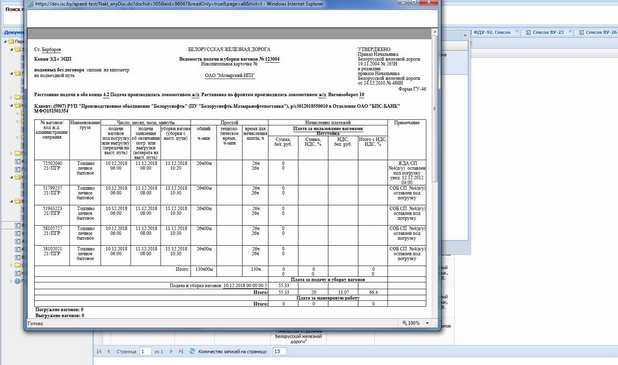Collapse the top root folder in the tree
Viewport: 618px width, 365px height.
6,41
